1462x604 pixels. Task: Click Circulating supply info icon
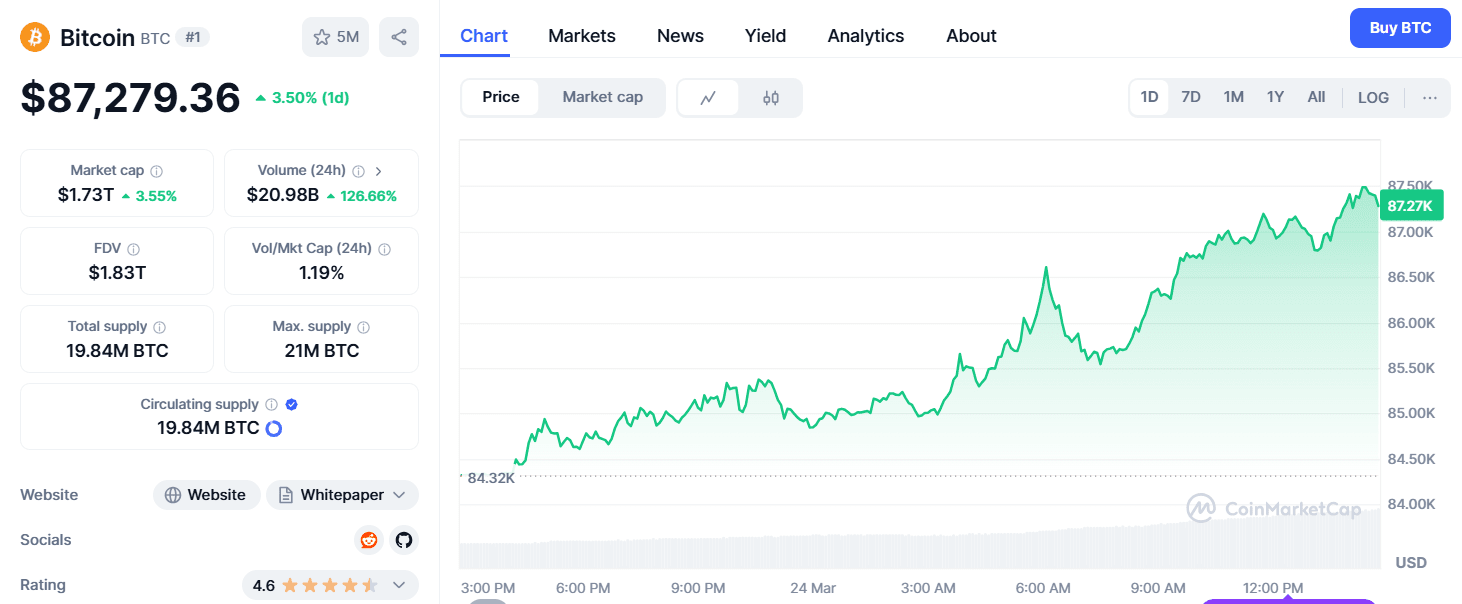pyautogui.click(x=270, y=405)
